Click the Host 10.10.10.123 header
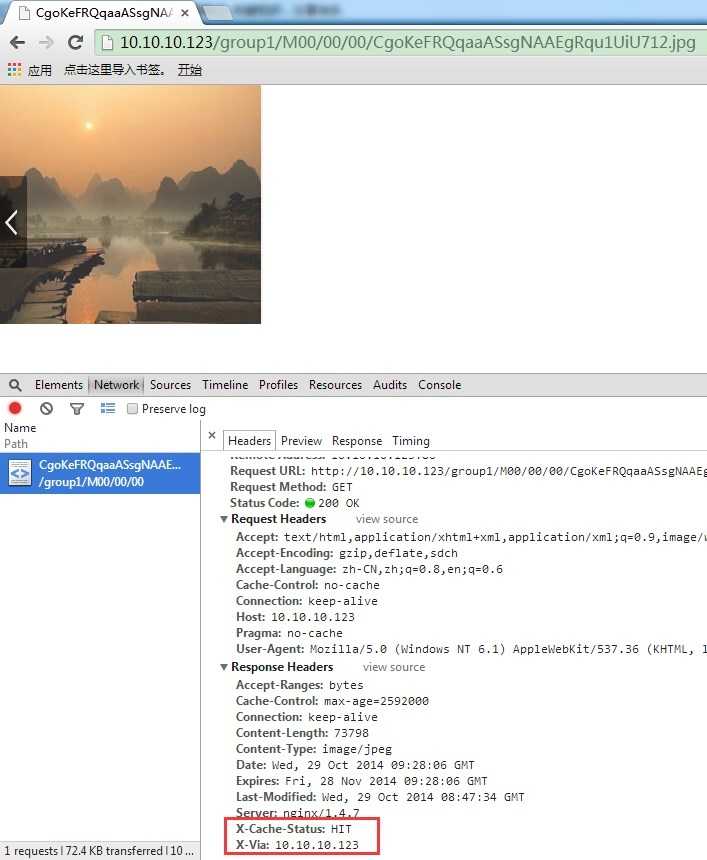 tap(295, 617)
